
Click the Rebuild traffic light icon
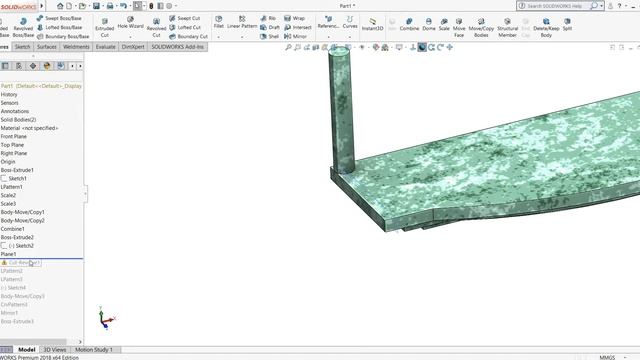[x=151, y=6]
